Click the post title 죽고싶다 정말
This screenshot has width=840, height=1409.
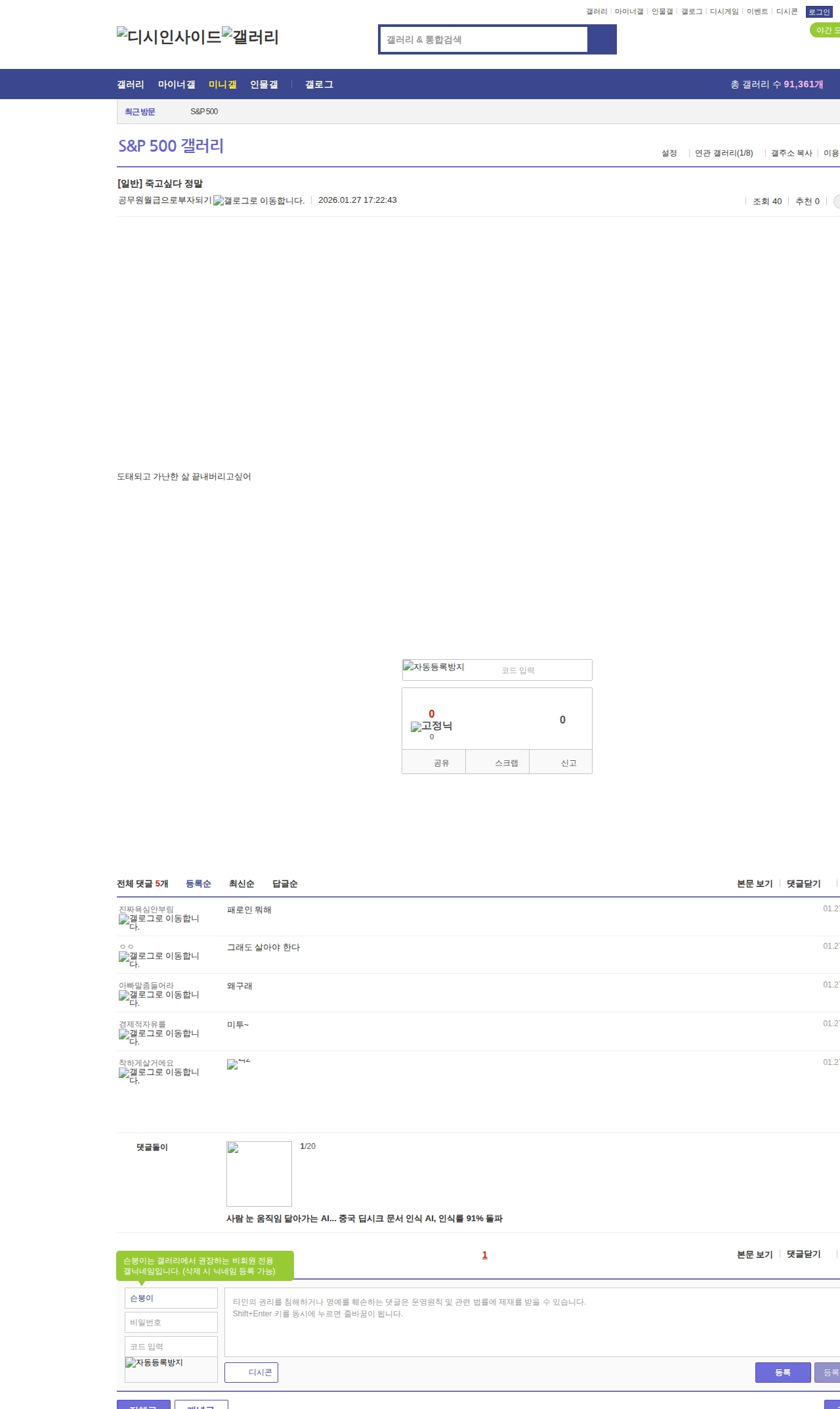[174, 184]
